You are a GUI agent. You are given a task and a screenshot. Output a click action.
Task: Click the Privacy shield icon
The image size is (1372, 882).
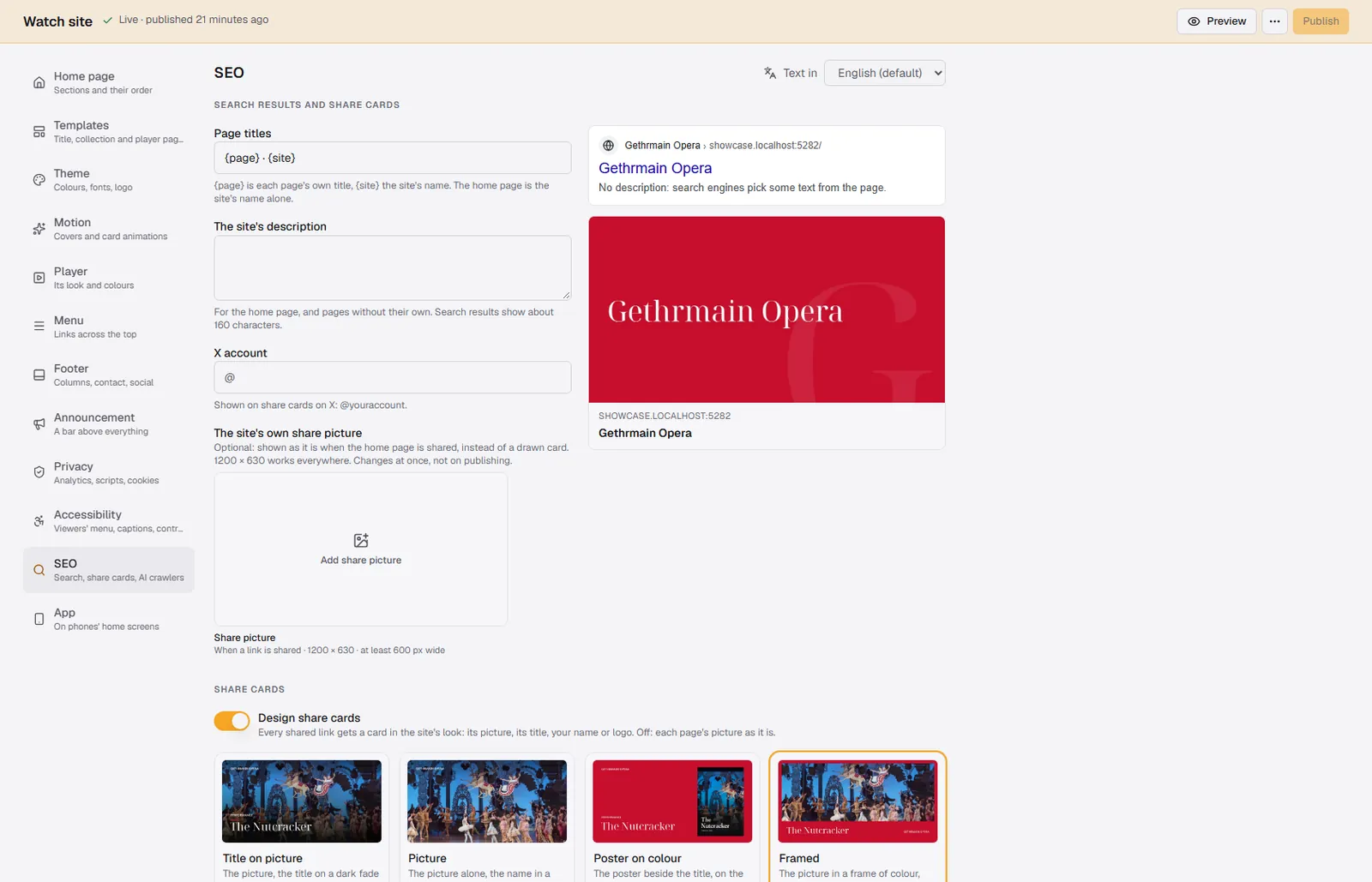coord(39,472)
